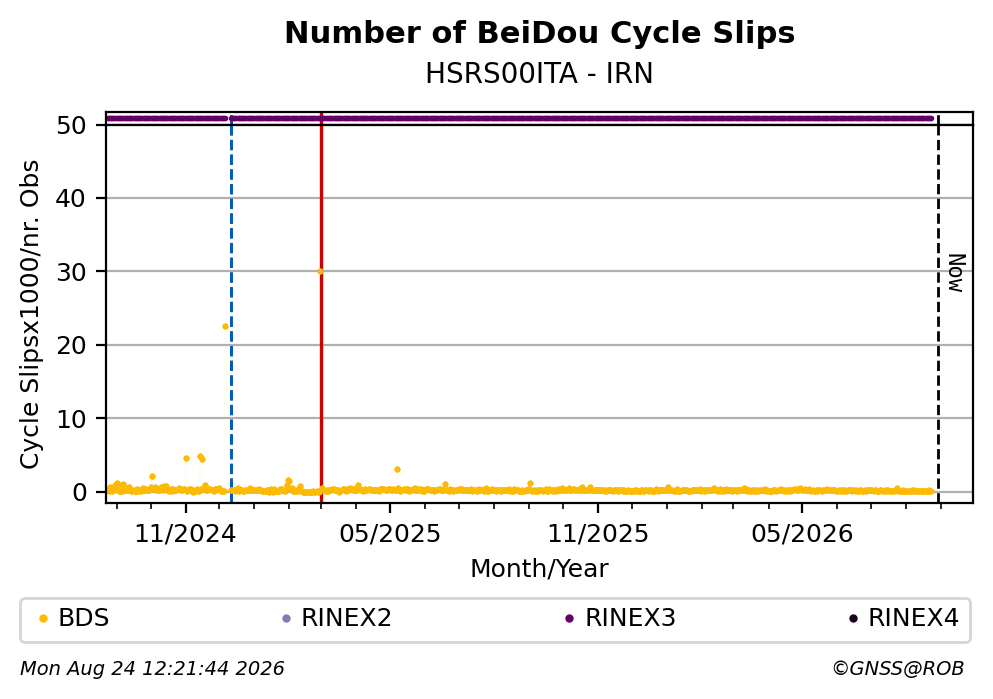This screenshot has width=993, height=699.
Task: Click the 11/2025 x-axis tick label
Action: coord(598,534)
